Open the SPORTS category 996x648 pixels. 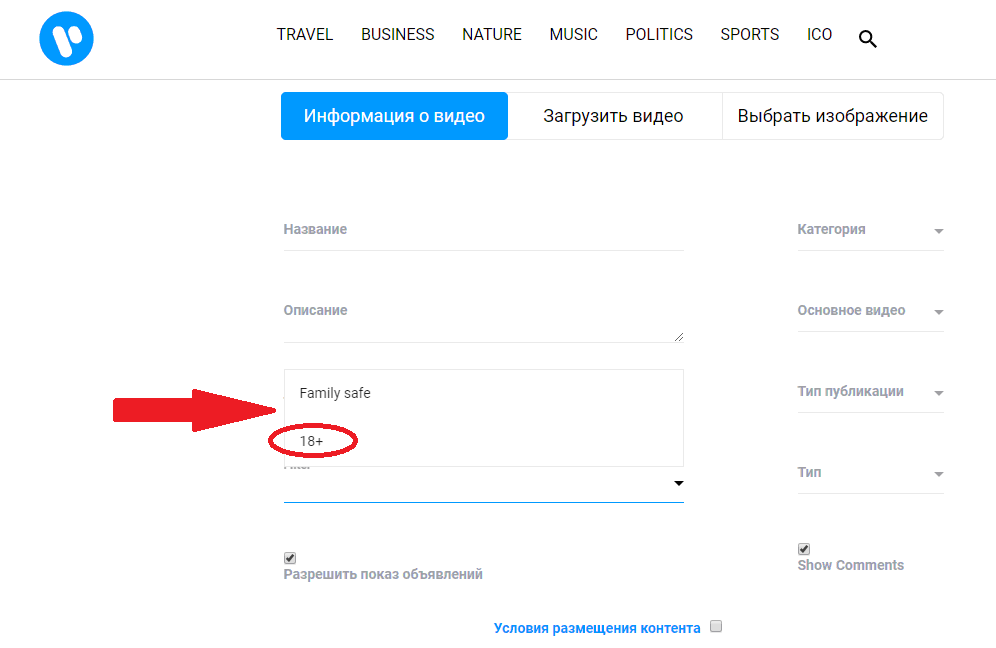(x=750, y=34)
